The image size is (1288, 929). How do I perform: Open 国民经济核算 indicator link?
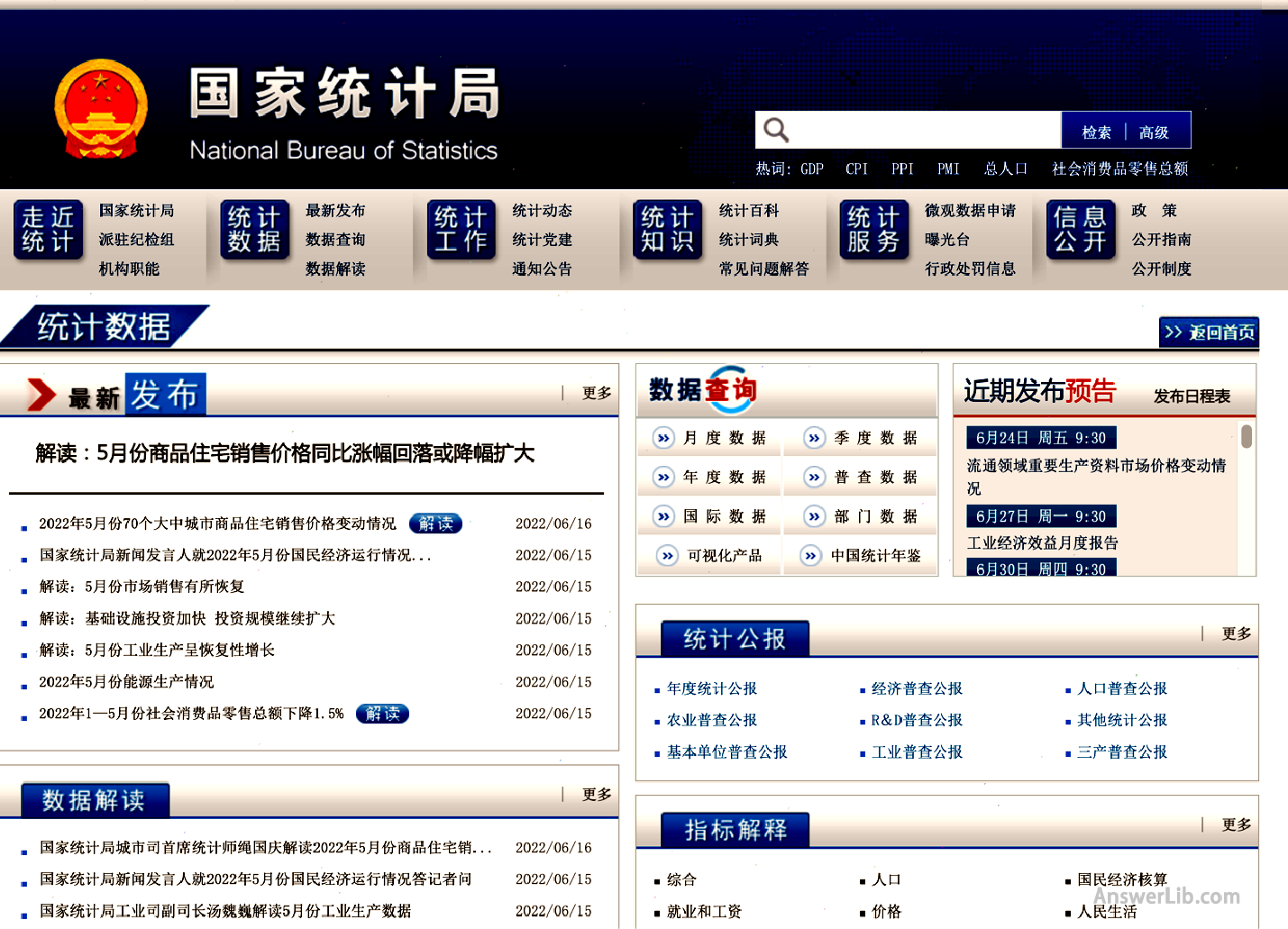tap(1122, 879)
